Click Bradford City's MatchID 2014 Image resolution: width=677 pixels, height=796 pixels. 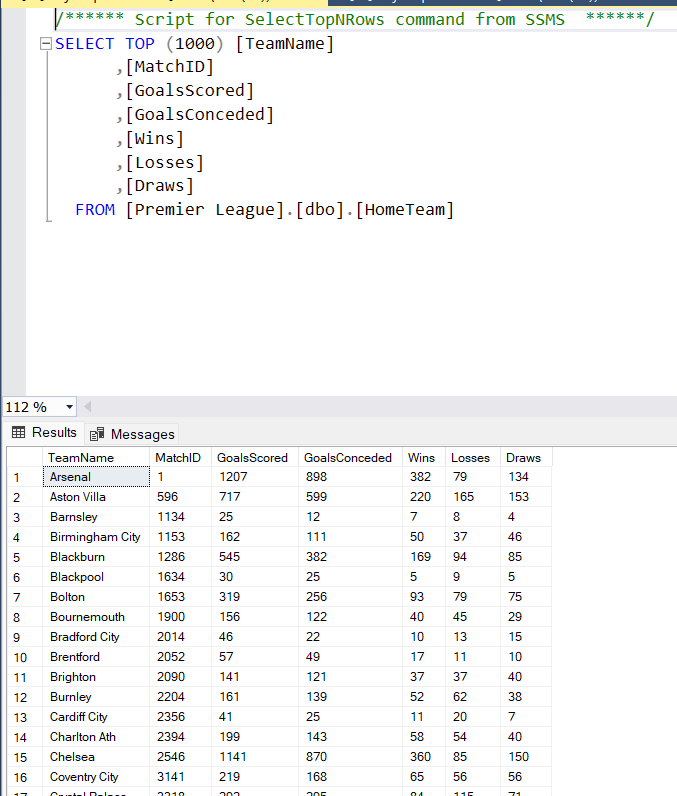[x=180, y=637]
